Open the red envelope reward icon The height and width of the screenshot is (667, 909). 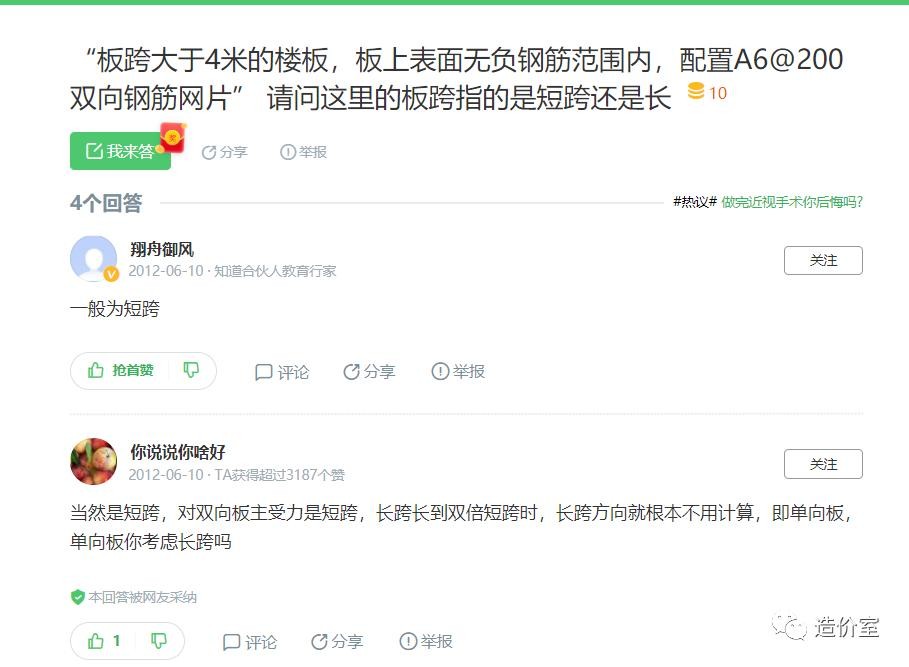pos(173,138)
